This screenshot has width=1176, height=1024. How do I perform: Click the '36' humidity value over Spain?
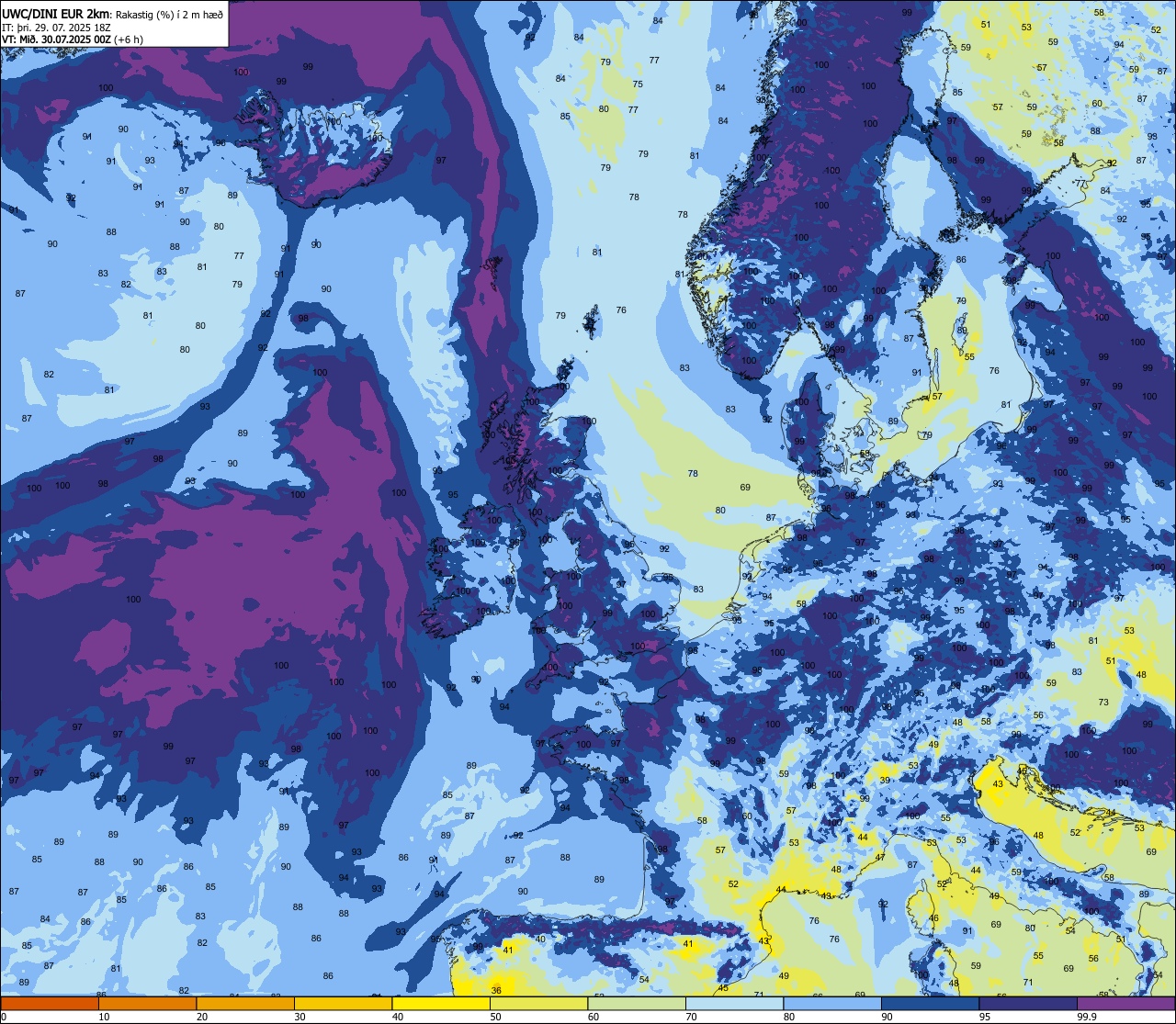[x=496, y=990]
